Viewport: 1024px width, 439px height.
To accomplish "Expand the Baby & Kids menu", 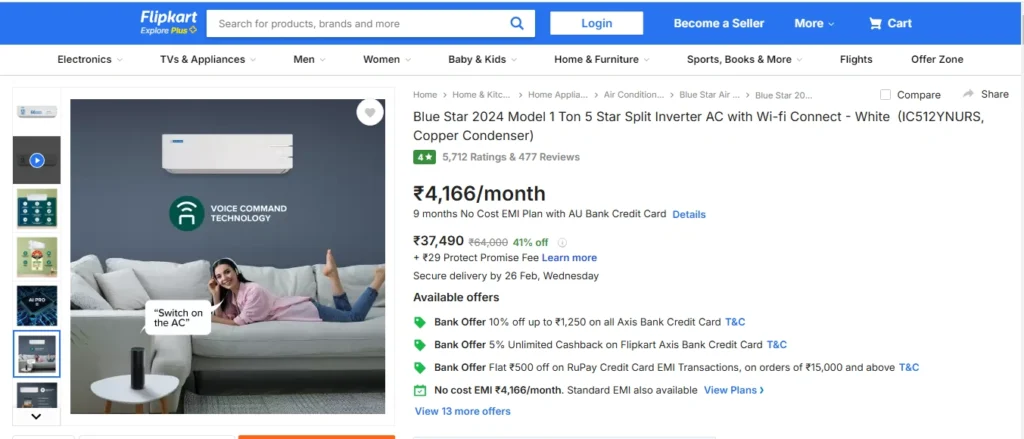I will [x=482, y=59].
